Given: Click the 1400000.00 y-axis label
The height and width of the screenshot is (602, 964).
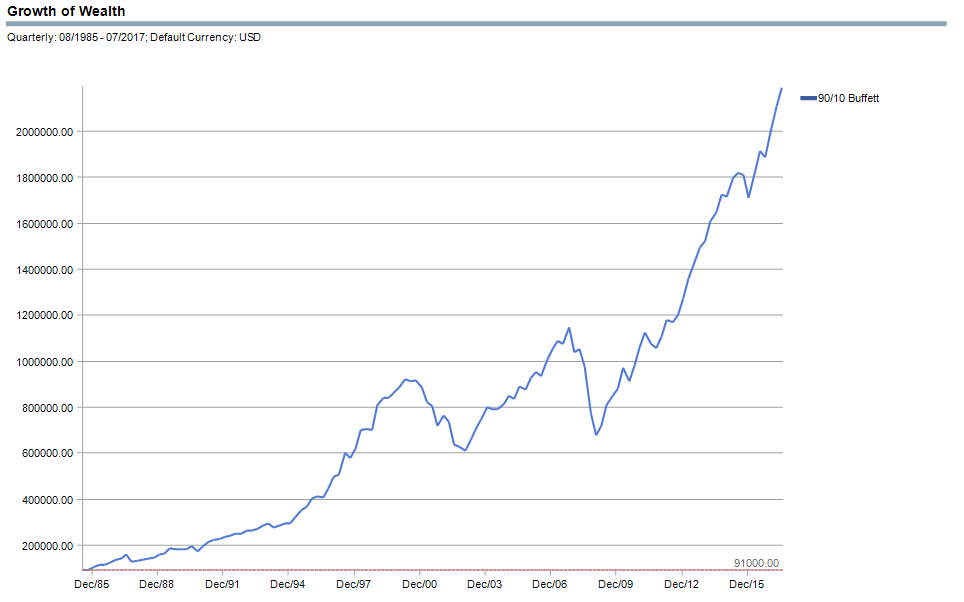Looking at the screenshot, I should [x=45, y=270].
